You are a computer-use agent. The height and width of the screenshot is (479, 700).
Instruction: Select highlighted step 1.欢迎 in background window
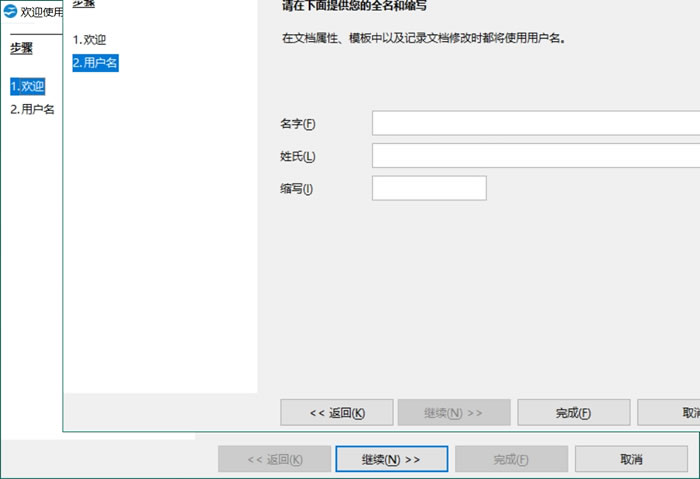click(28, 87)
